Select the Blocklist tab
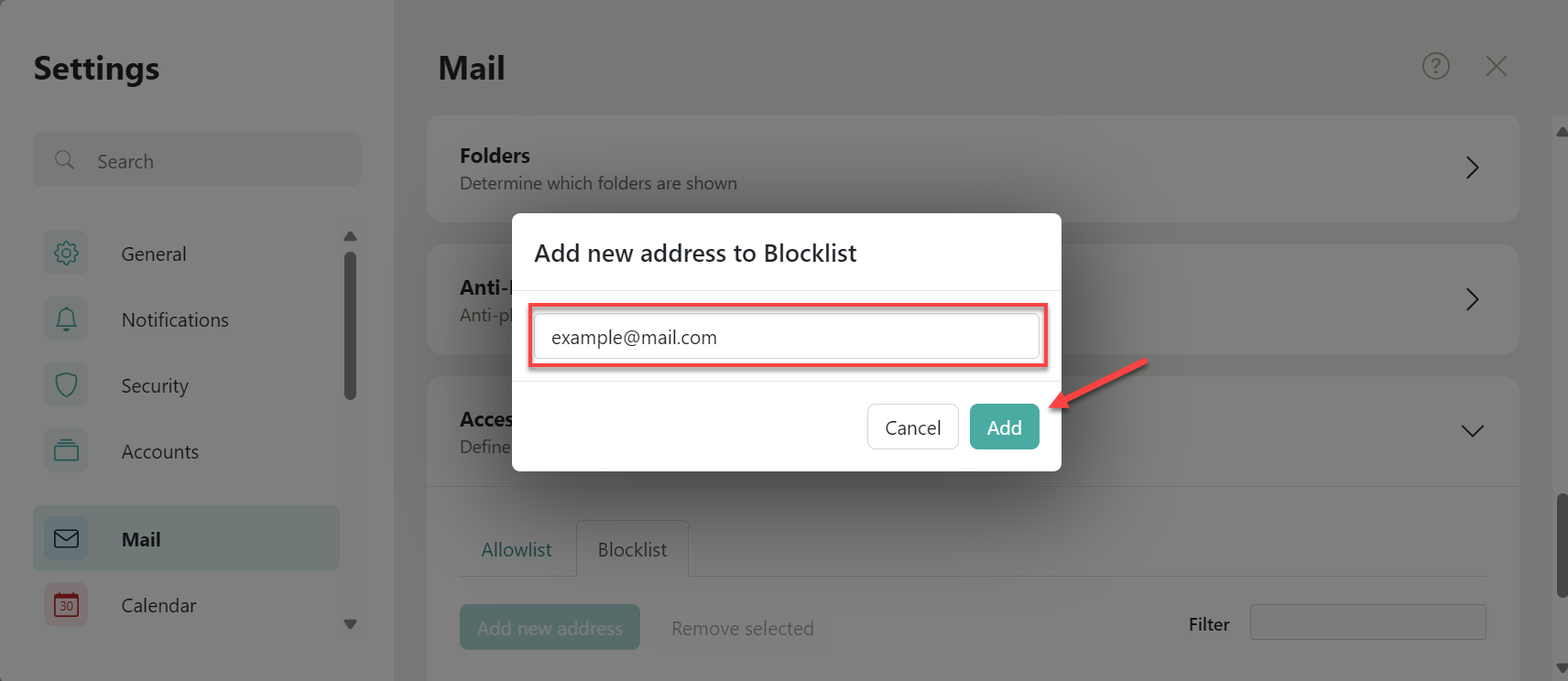This screenshot has width=1568, height=681. (632, 548)
